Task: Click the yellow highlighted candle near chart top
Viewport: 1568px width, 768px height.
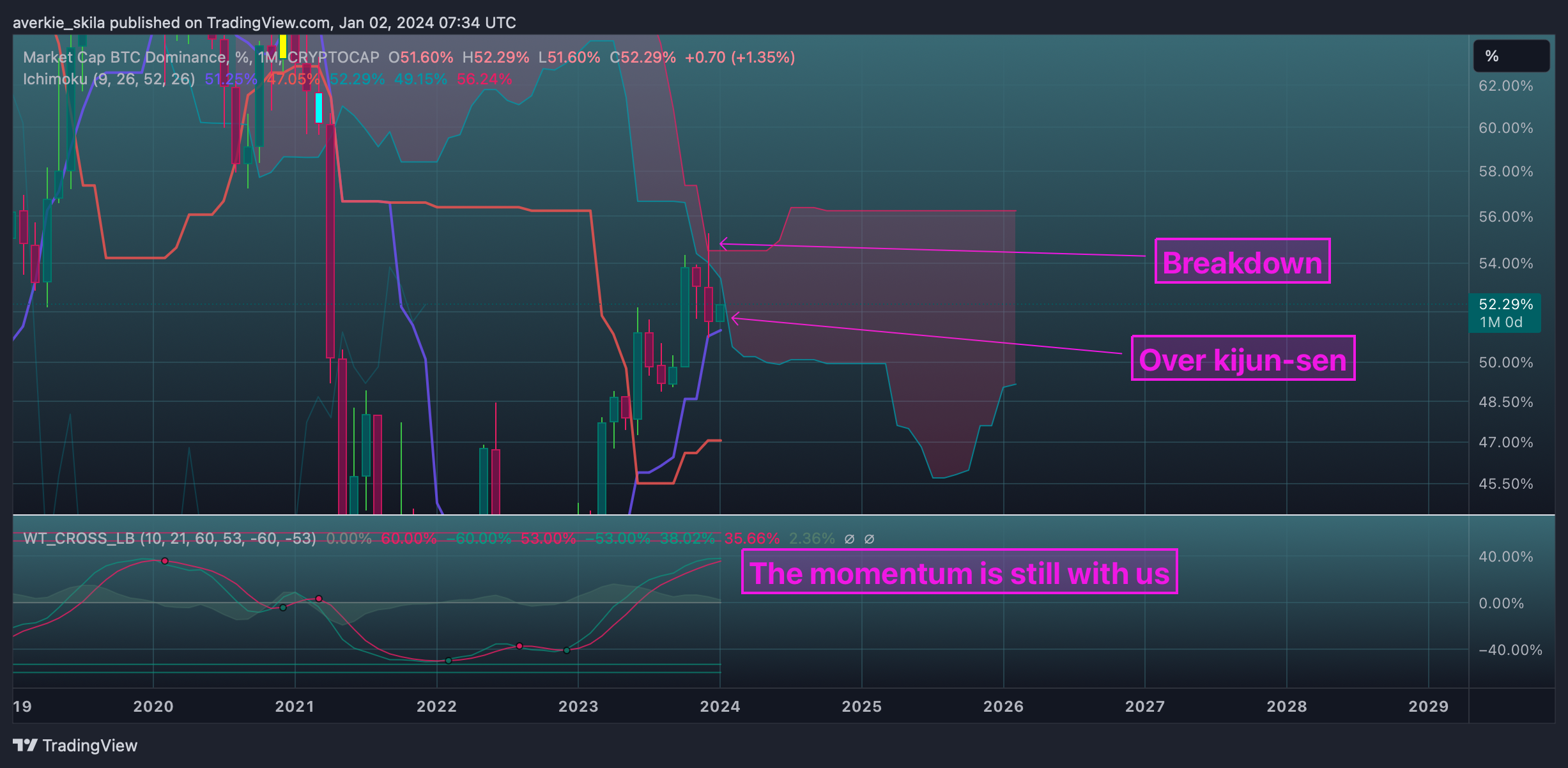Action: point(282,46)
